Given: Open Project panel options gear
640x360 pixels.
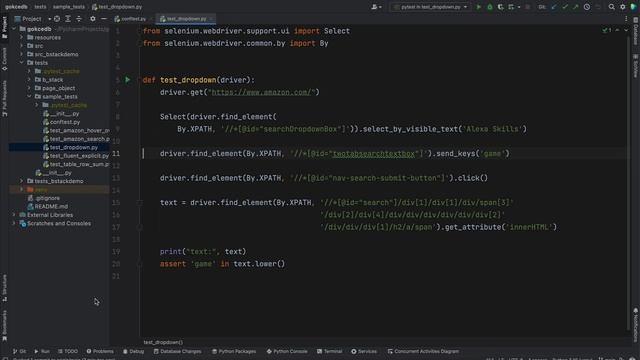Looking at the screenshot, I should pos(93,19).
